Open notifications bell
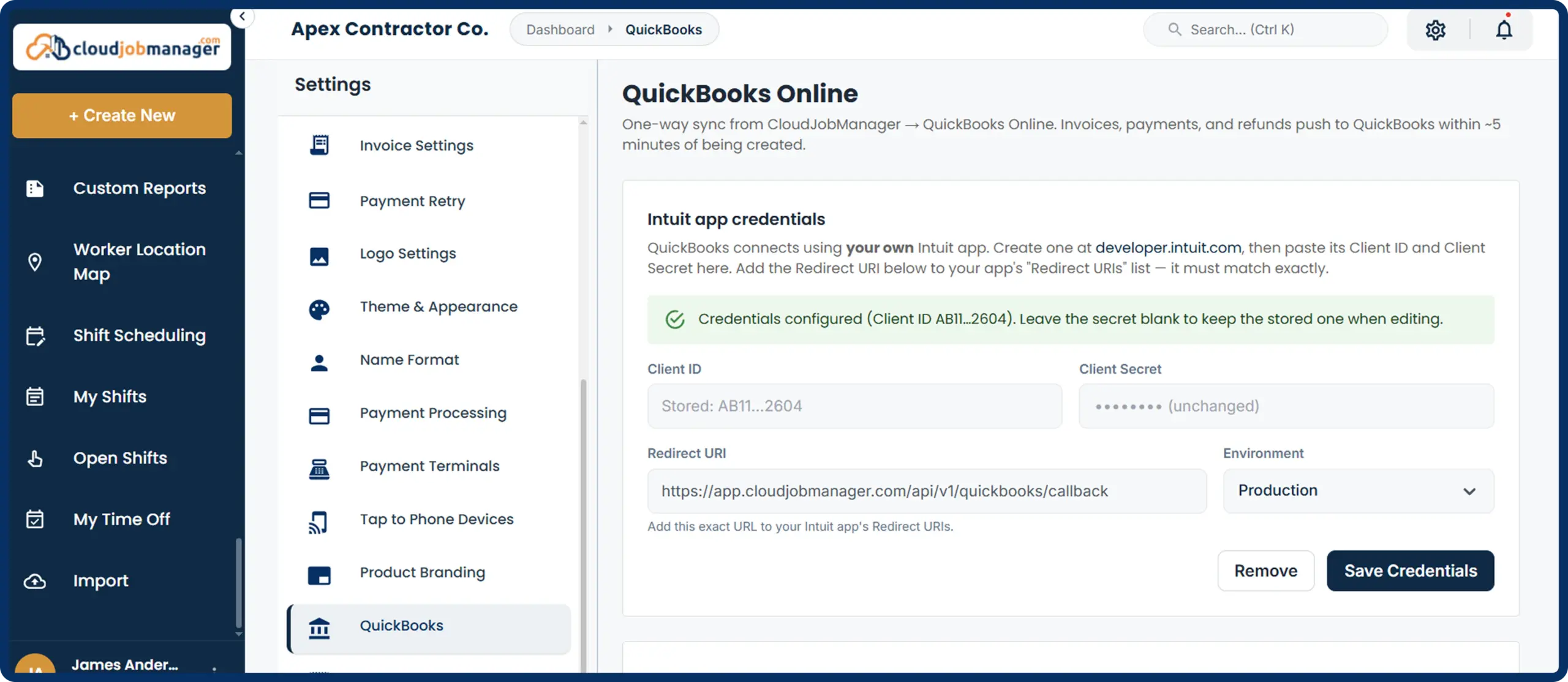Image resolution: width=1568 pixels, height=682 pixels. coord(1504,29)
